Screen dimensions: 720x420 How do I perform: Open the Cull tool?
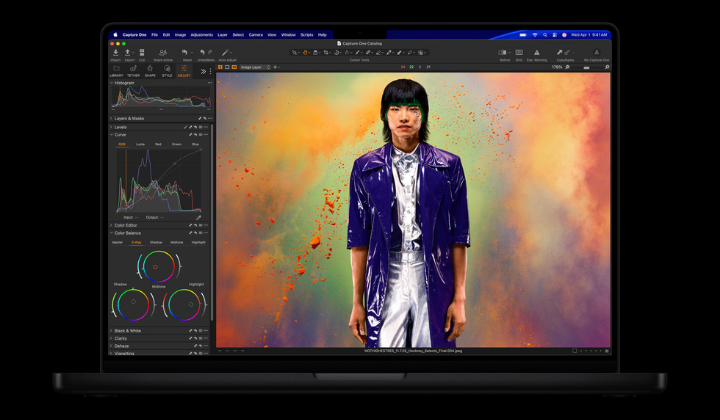click(141, 53)
